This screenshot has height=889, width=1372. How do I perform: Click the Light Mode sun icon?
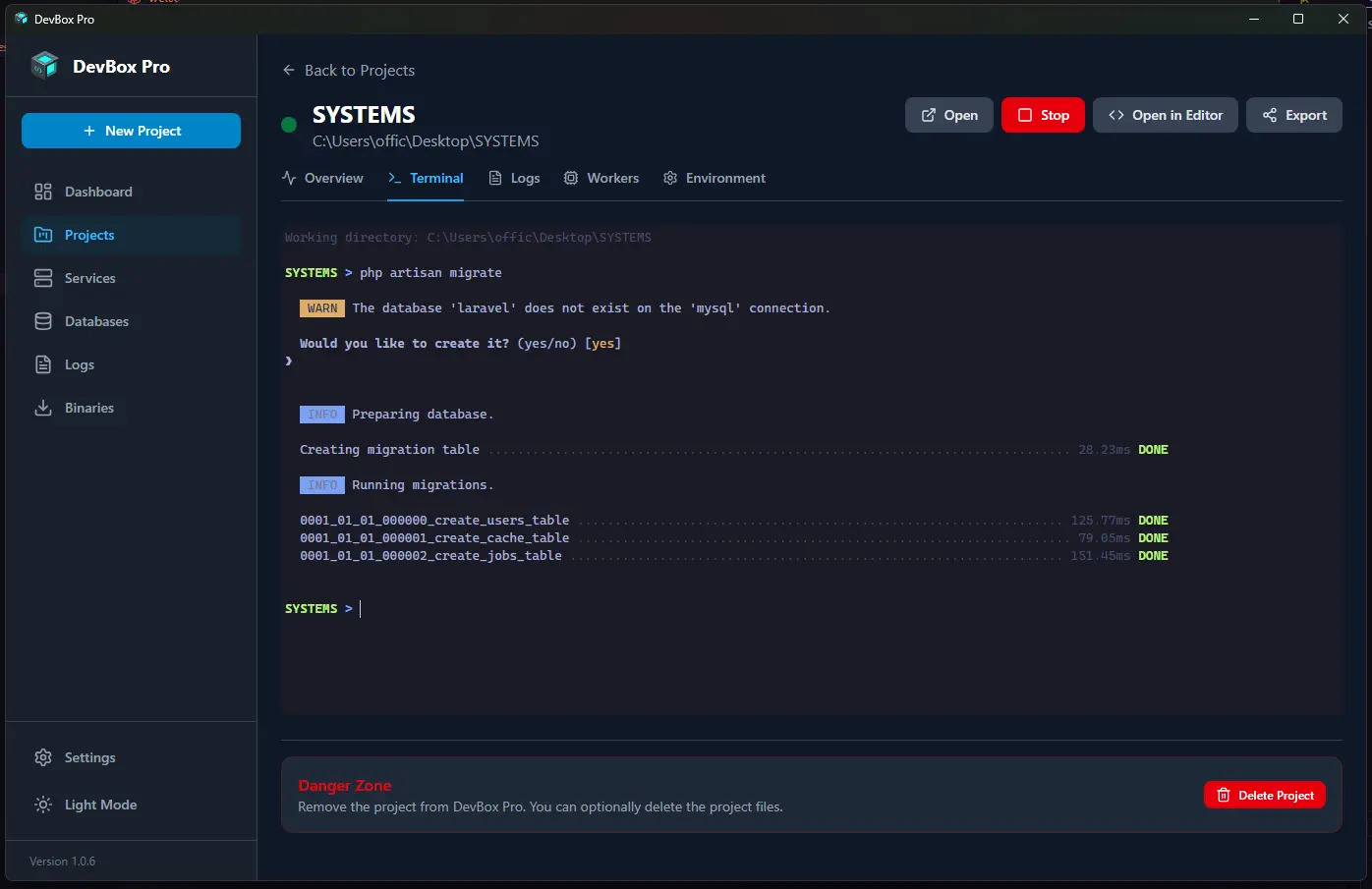click(x=43, y=805)
